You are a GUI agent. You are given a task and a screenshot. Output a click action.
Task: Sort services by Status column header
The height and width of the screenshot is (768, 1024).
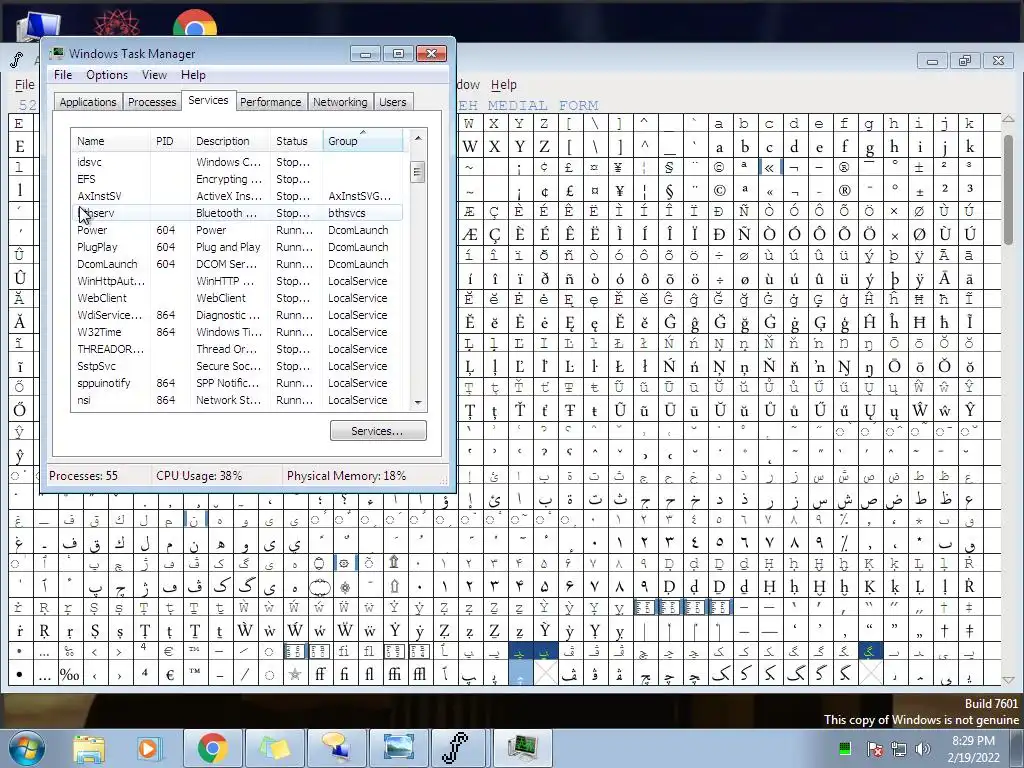(x=296, y=141)
